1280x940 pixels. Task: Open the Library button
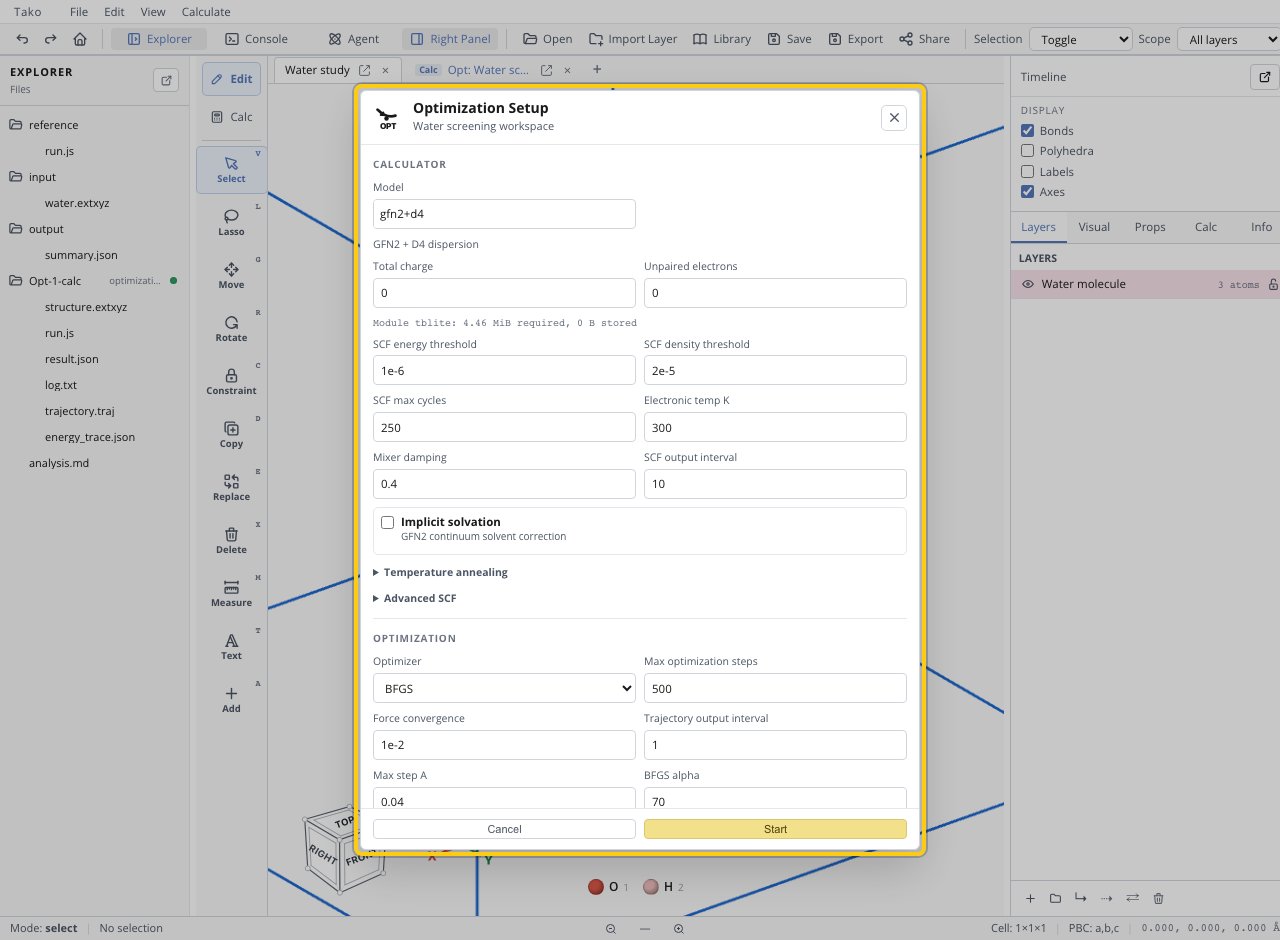[722, 39]
